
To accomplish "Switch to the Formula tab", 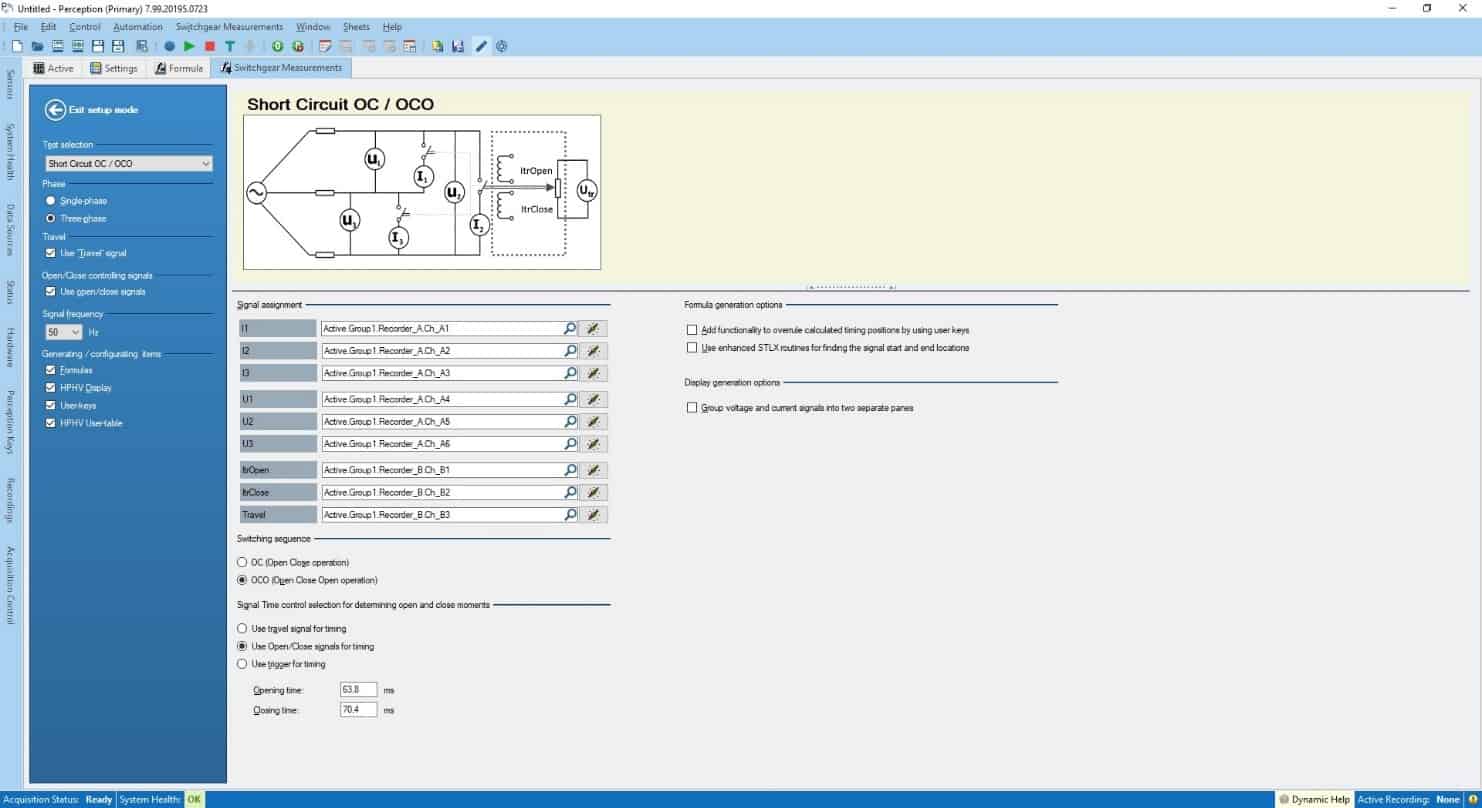I will pyautogui.click(x=180, y=68).
